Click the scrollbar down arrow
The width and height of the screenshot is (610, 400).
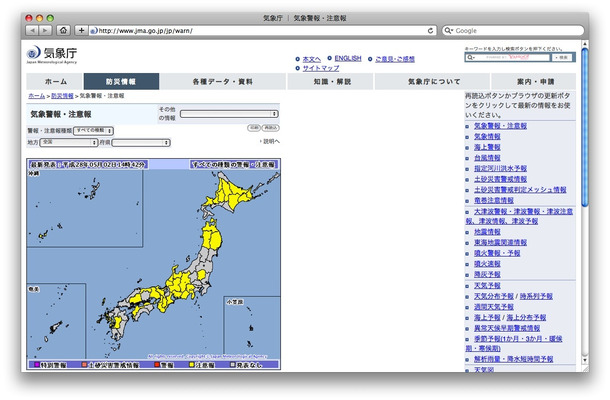click(x=584, y=360)
